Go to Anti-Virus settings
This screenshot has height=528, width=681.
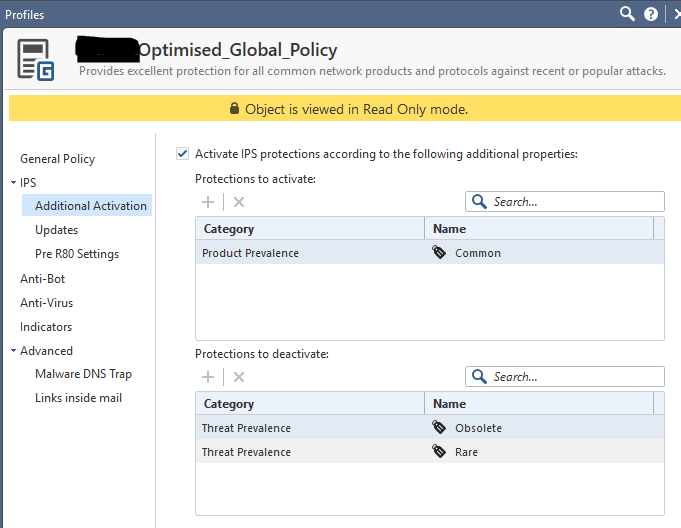[46, 303]
